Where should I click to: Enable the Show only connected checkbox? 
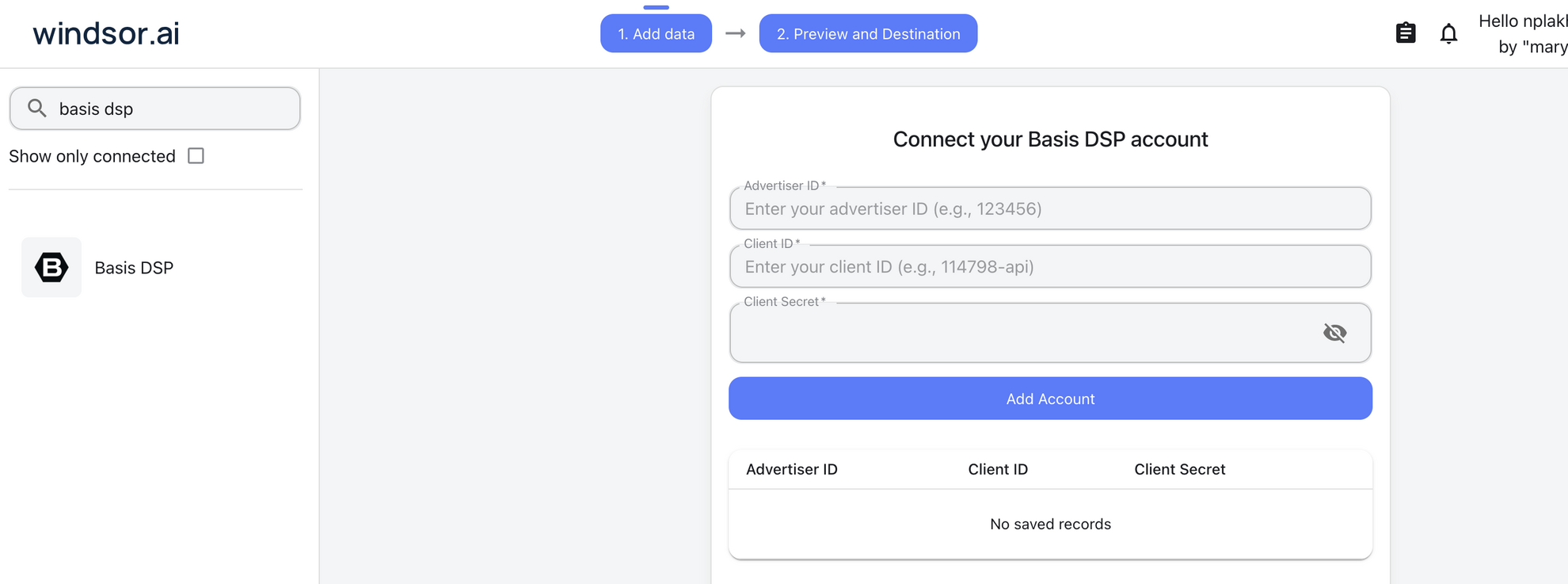(x=196, y=156)
